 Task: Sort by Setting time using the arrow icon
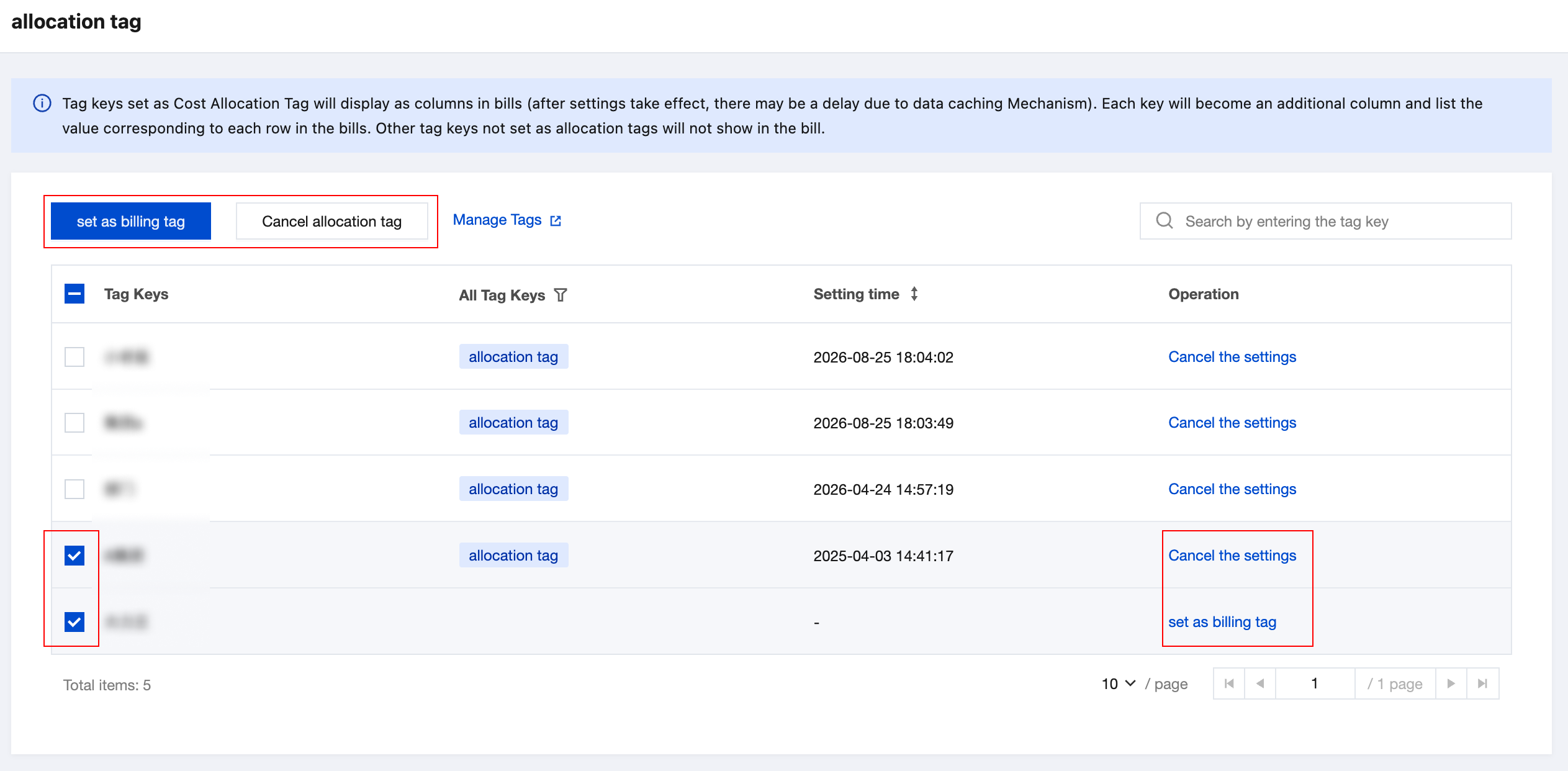914,294
